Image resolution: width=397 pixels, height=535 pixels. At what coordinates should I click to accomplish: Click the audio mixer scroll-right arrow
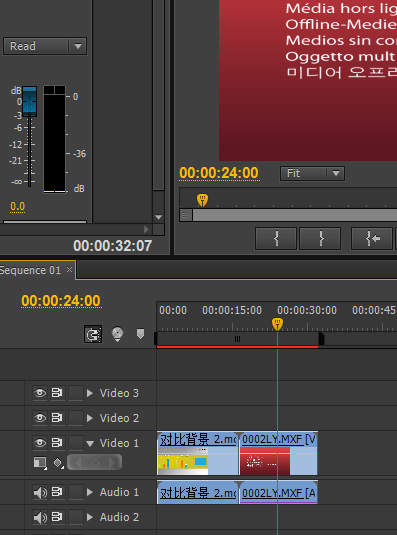click(146, 229)
